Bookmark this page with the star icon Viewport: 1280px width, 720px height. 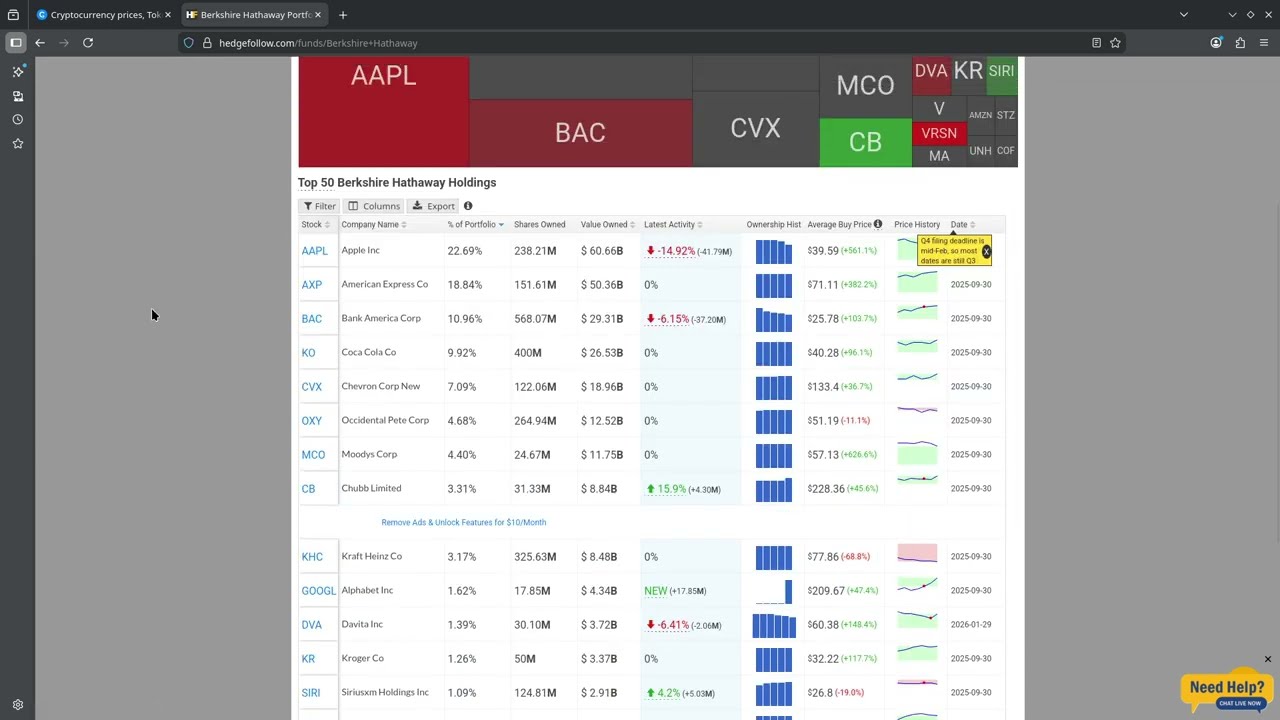coord(1115,43)
